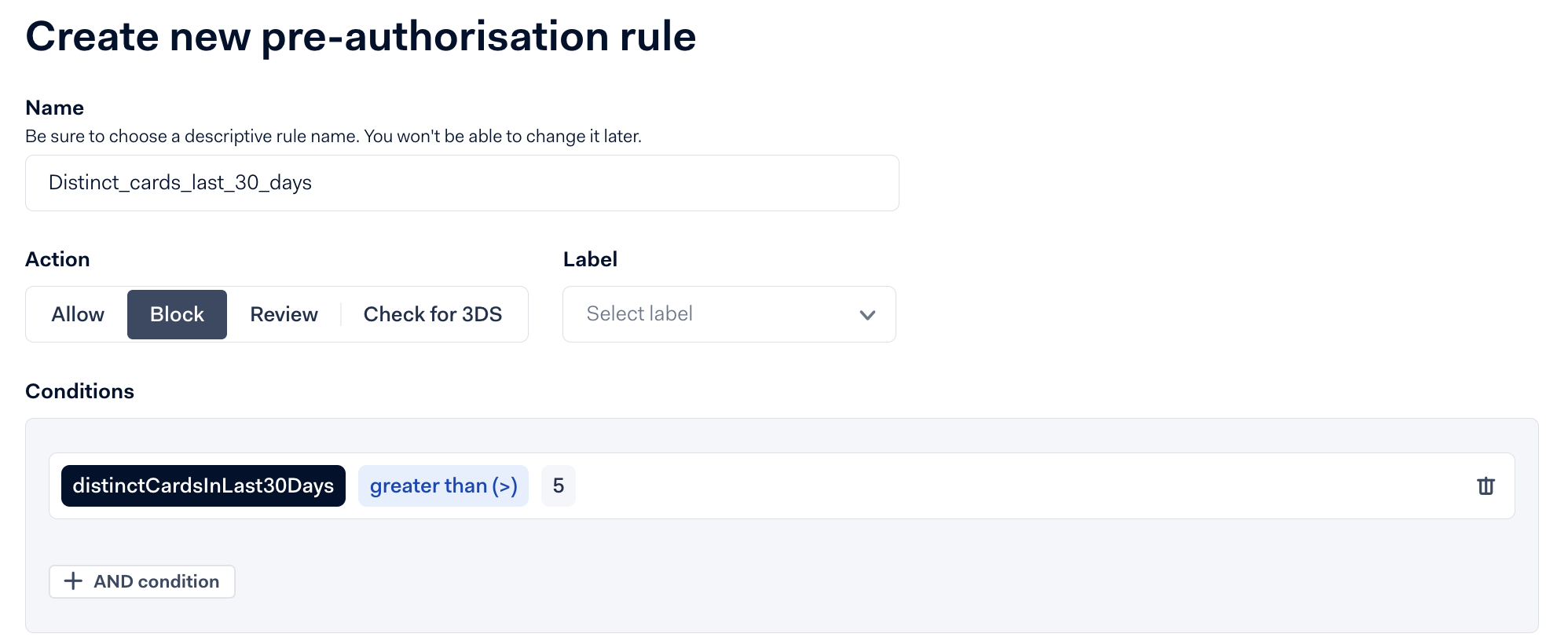Click the Name field label
This screenshot has height=641, width=1568.
click(54, 108)
